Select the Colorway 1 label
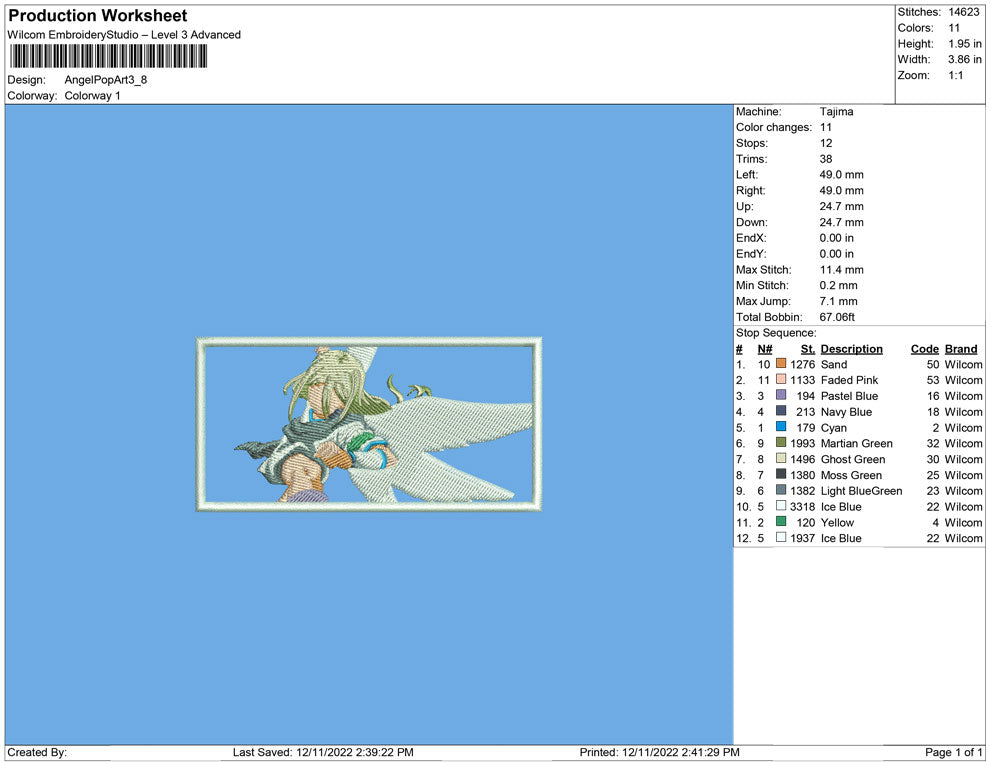The width and height of the screenshot is (990, 762). pos(92,96)
